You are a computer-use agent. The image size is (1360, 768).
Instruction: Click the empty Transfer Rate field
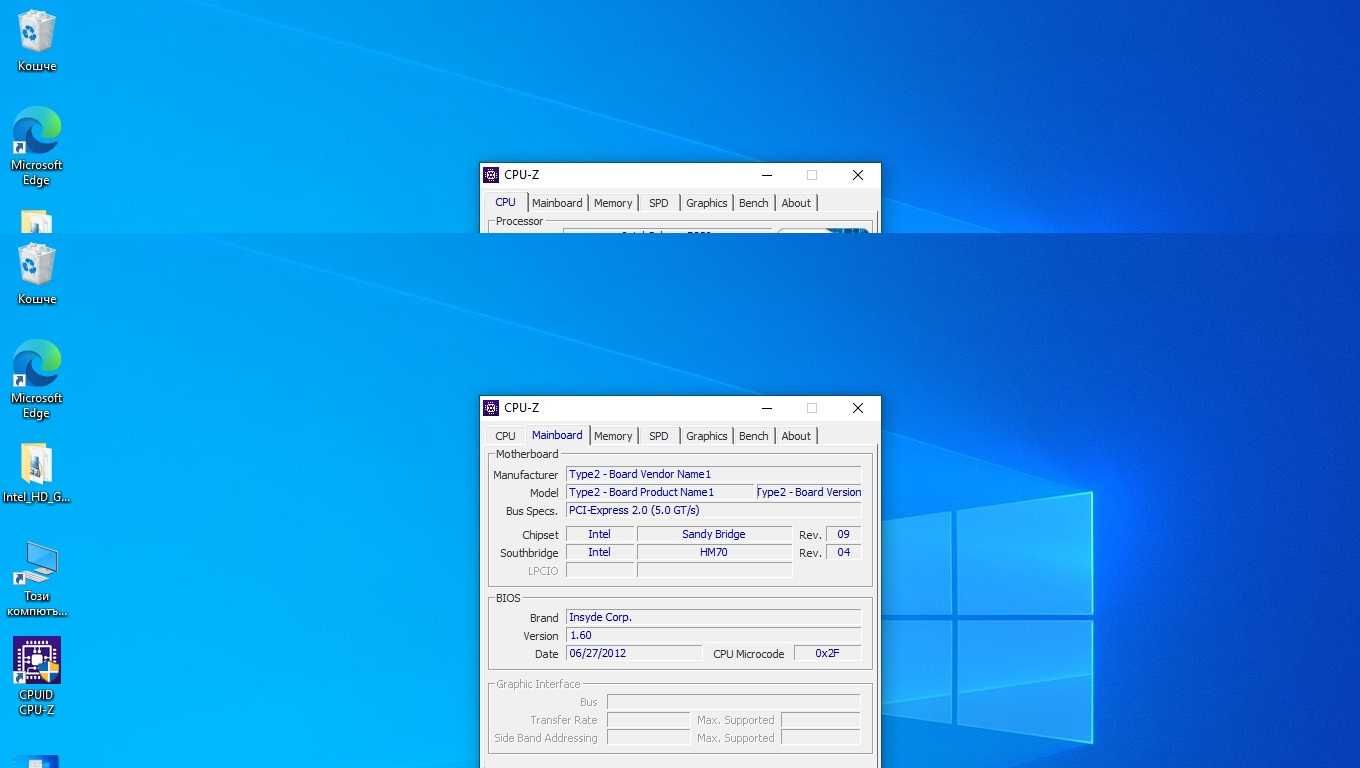tap(648, 720)
